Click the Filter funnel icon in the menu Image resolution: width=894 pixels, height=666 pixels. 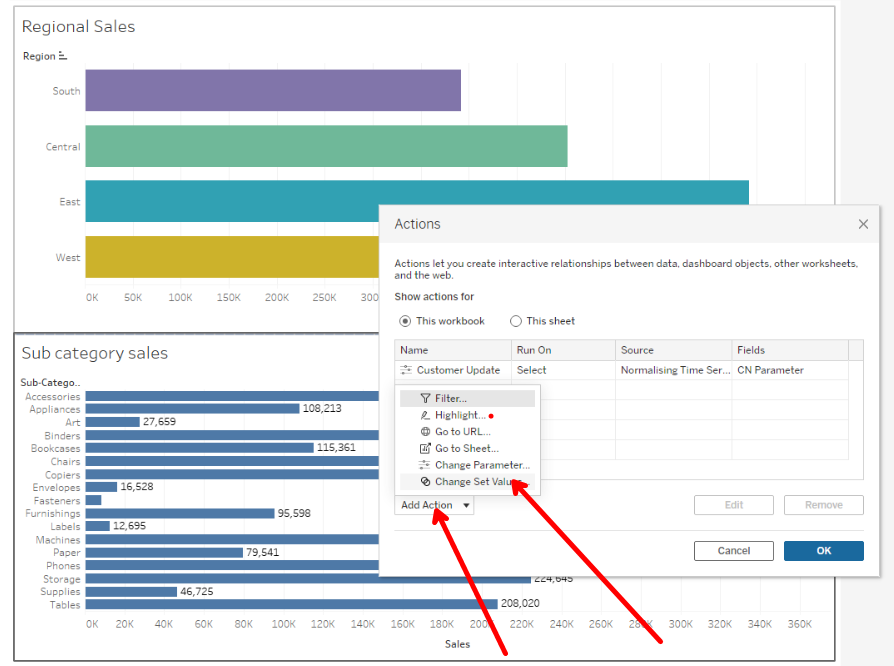[x=425, y=398]
